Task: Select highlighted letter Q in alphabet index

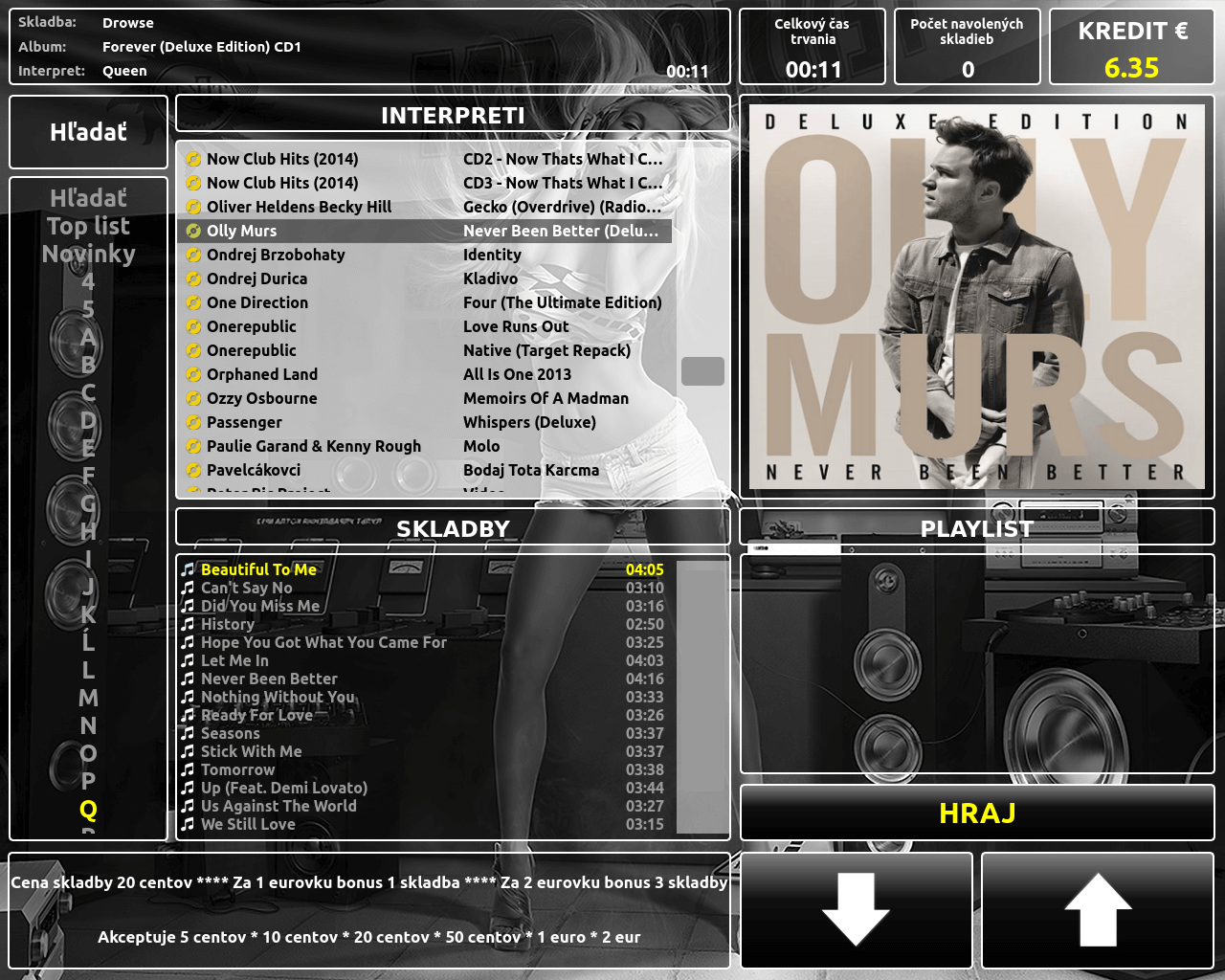Action: 88,810
